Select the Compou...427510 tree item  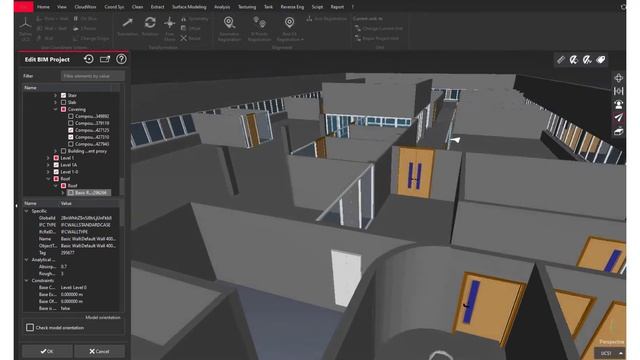pyautogui.click(x=92, y=137)
